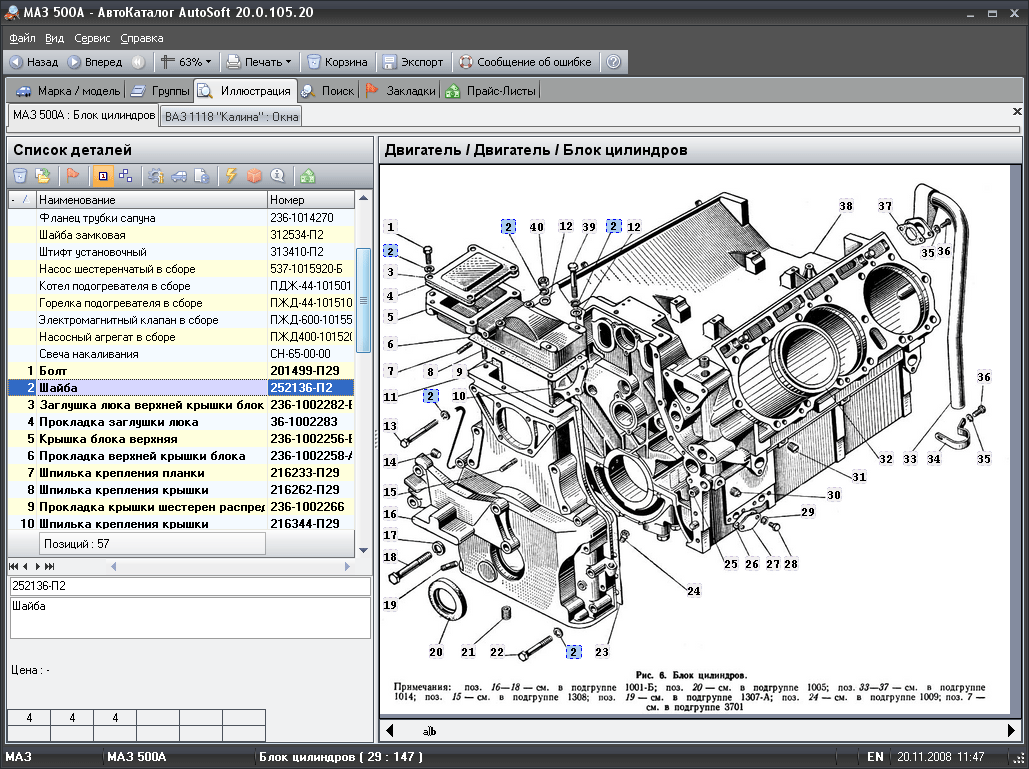Click the help question mark icon

pyautogui.click(x=613, y=62)
